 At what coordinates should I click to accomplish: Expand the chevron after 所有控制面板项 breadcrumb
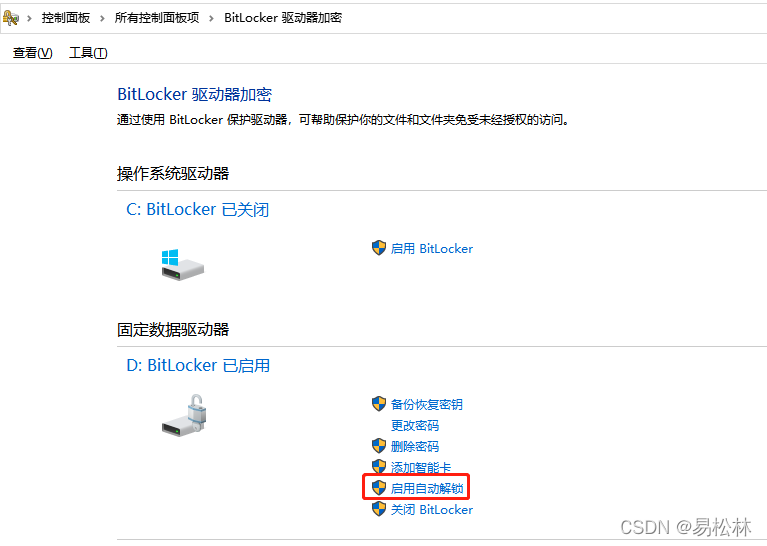point(211,19)
